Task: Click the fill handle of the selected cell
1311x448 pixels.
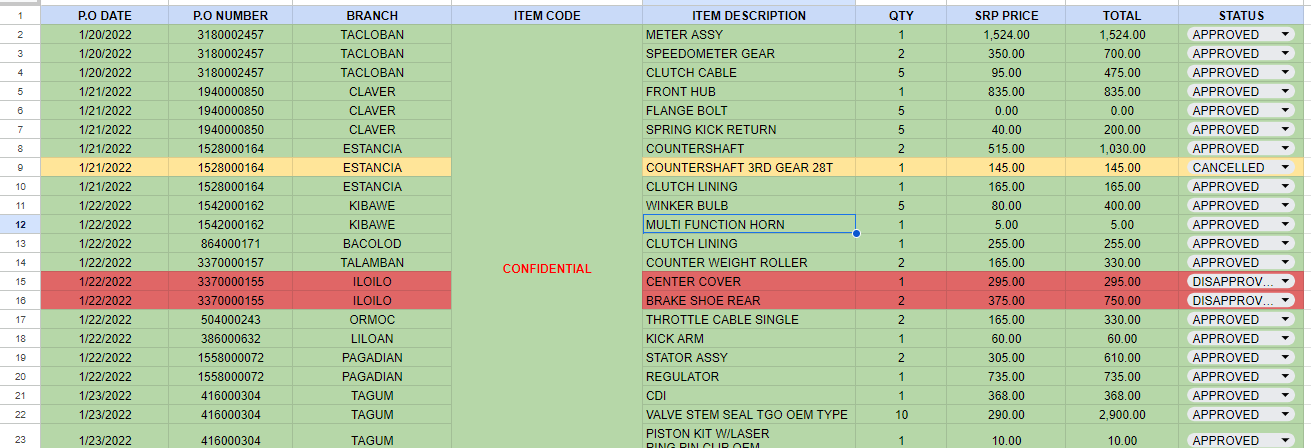Action: (x=856, y=234)
